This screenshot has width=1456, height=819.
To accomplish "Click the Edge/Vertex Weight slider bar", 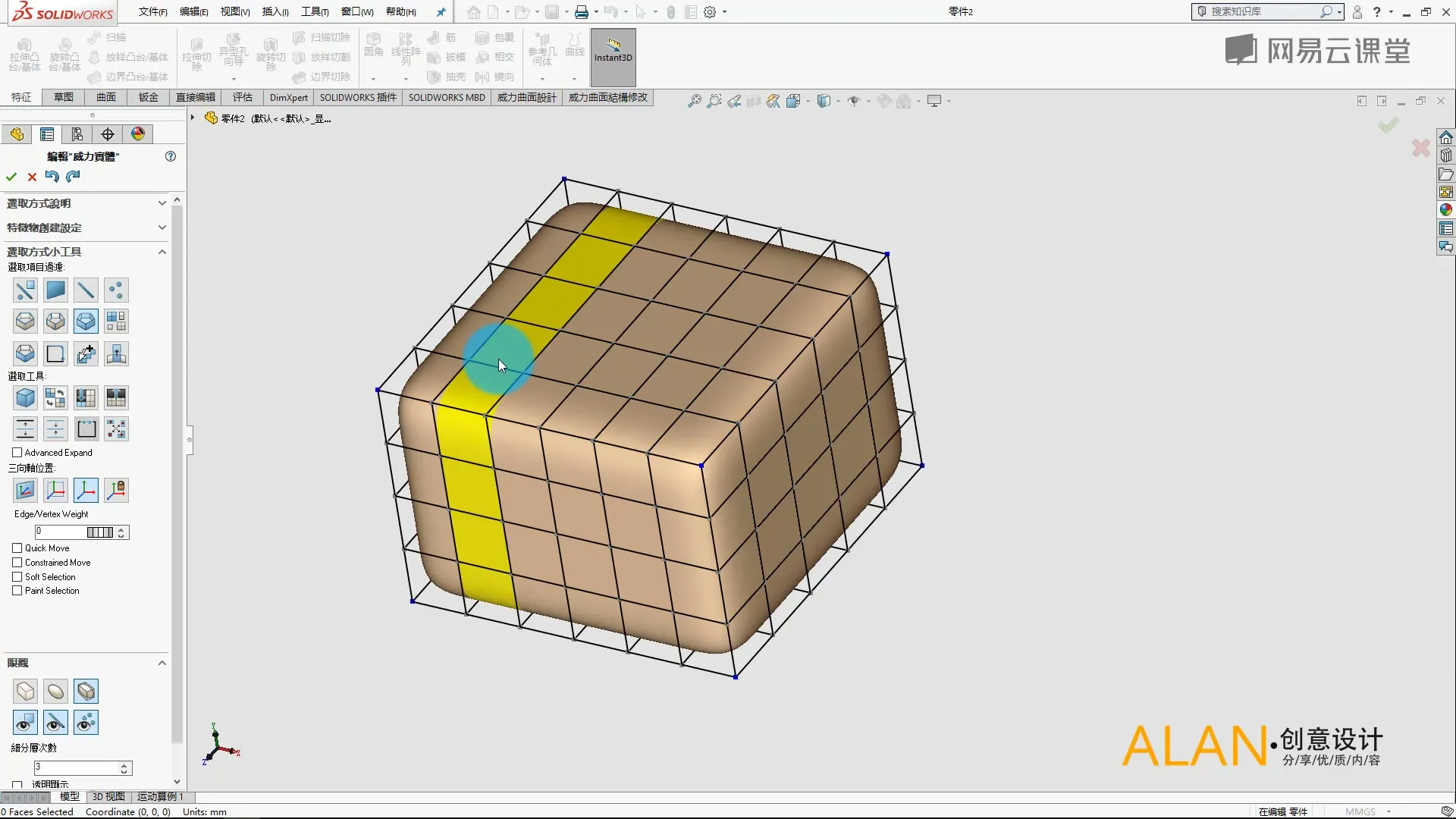I will click(99, 532).
